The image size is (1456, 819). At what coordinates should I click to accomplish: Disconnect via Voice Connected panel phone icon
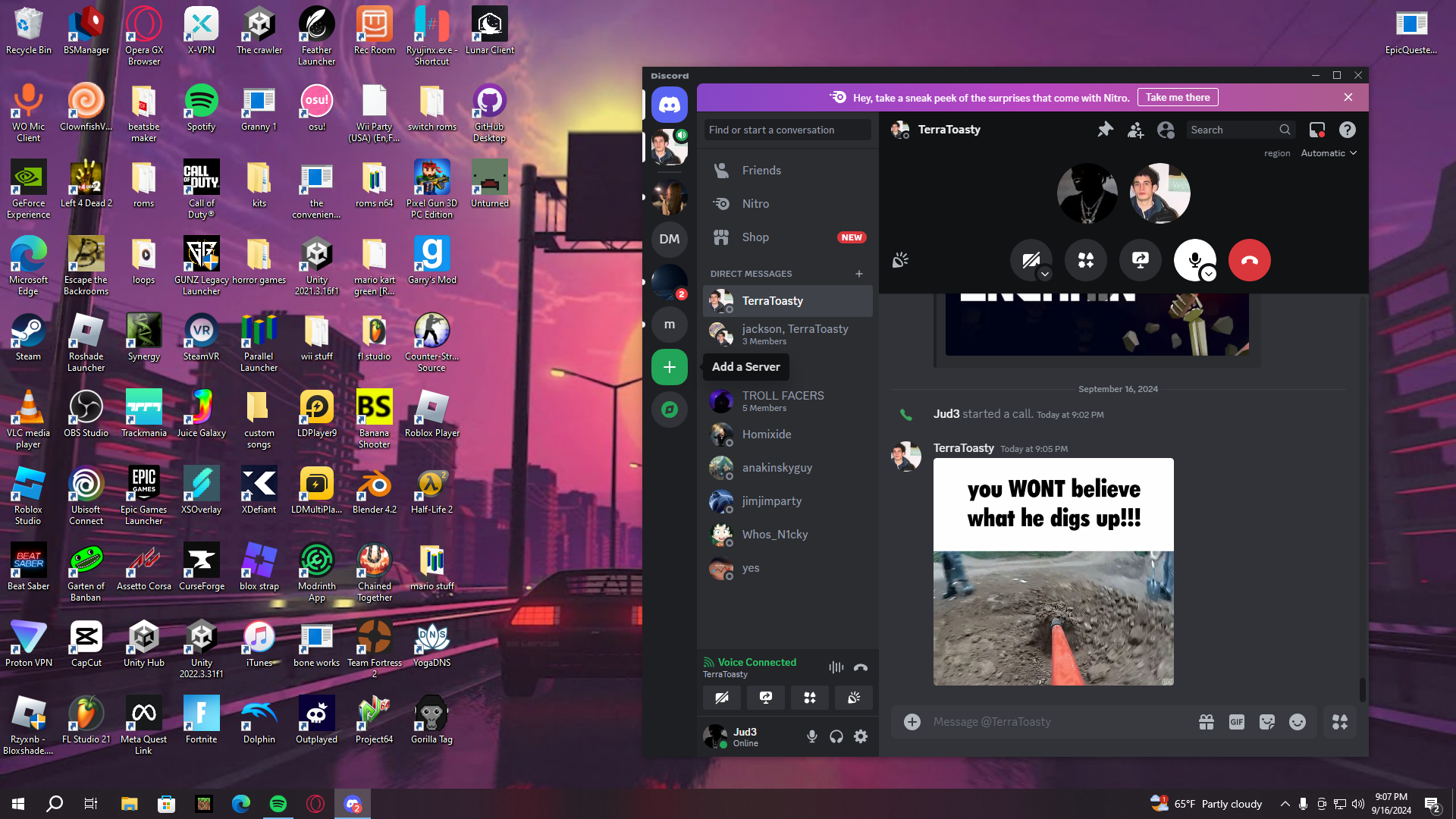click(x=860, y=667)
